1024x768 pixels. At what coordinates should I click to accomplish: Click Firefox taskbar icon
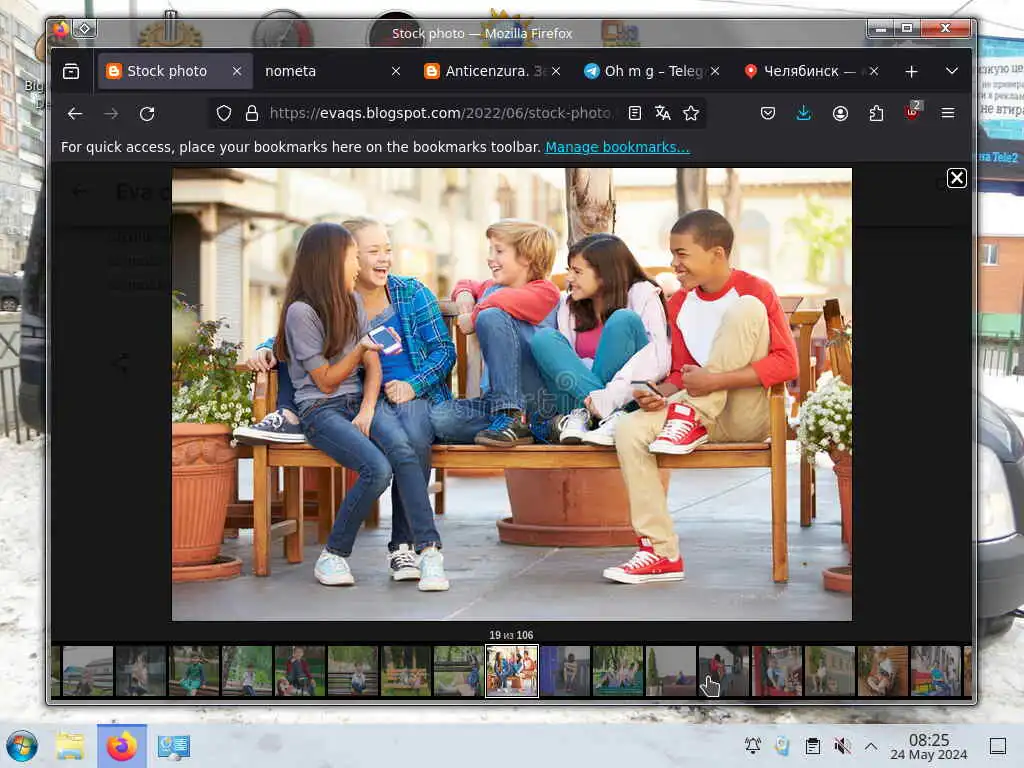tap(121, 746)
